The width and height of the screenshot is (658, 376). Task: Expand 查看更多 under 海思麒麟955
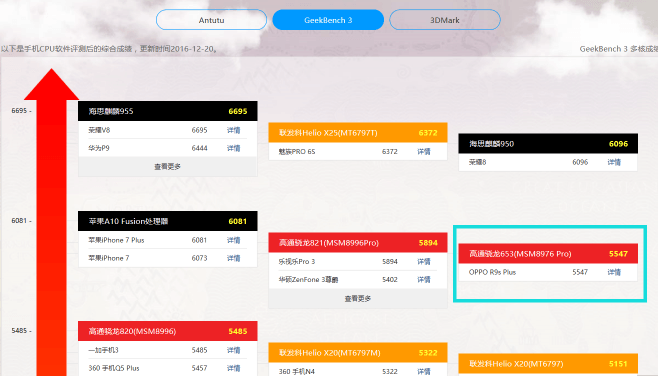[x=167, y=167]
